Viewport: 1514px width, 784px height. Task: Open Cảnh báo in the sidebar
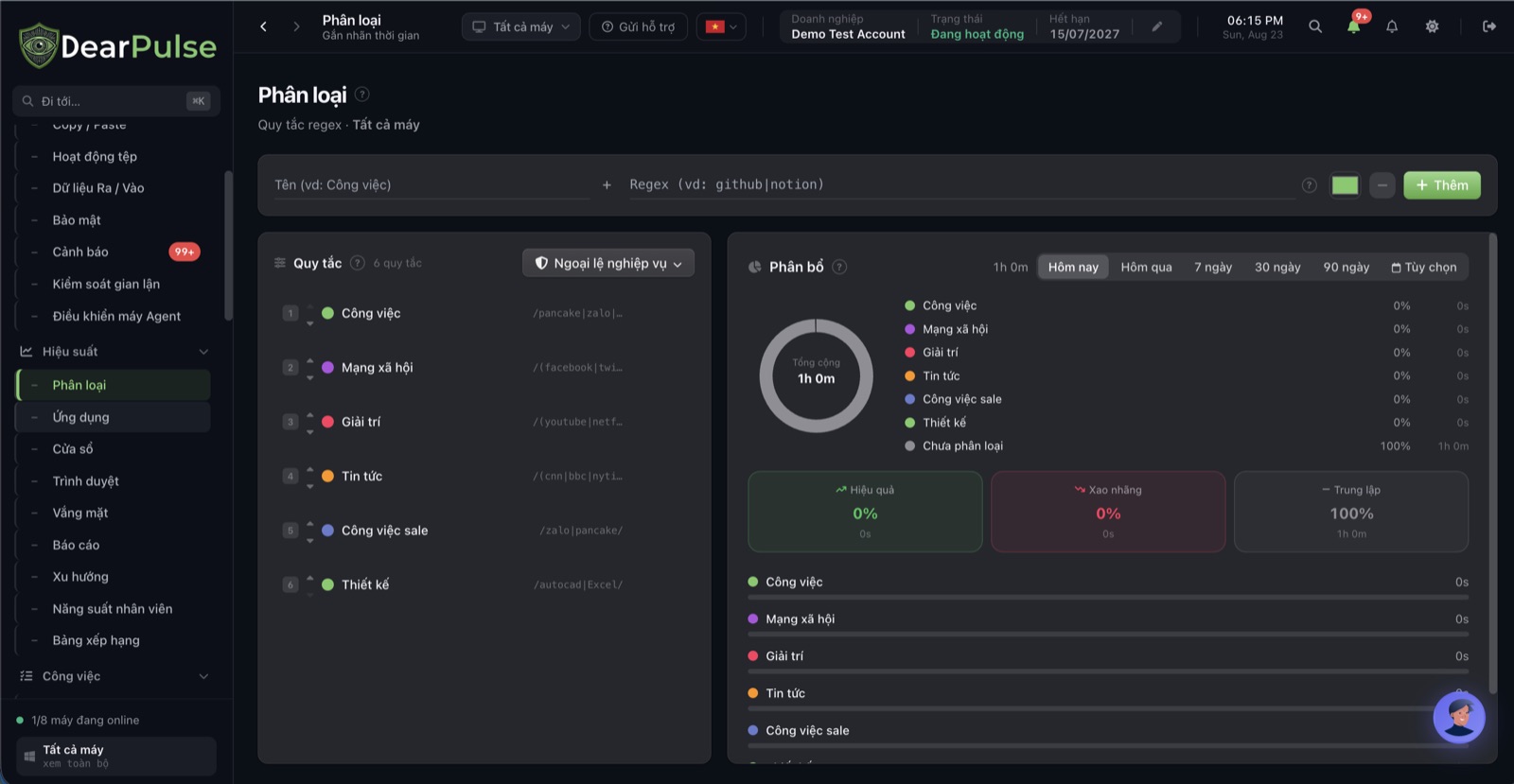click(114, 252)
